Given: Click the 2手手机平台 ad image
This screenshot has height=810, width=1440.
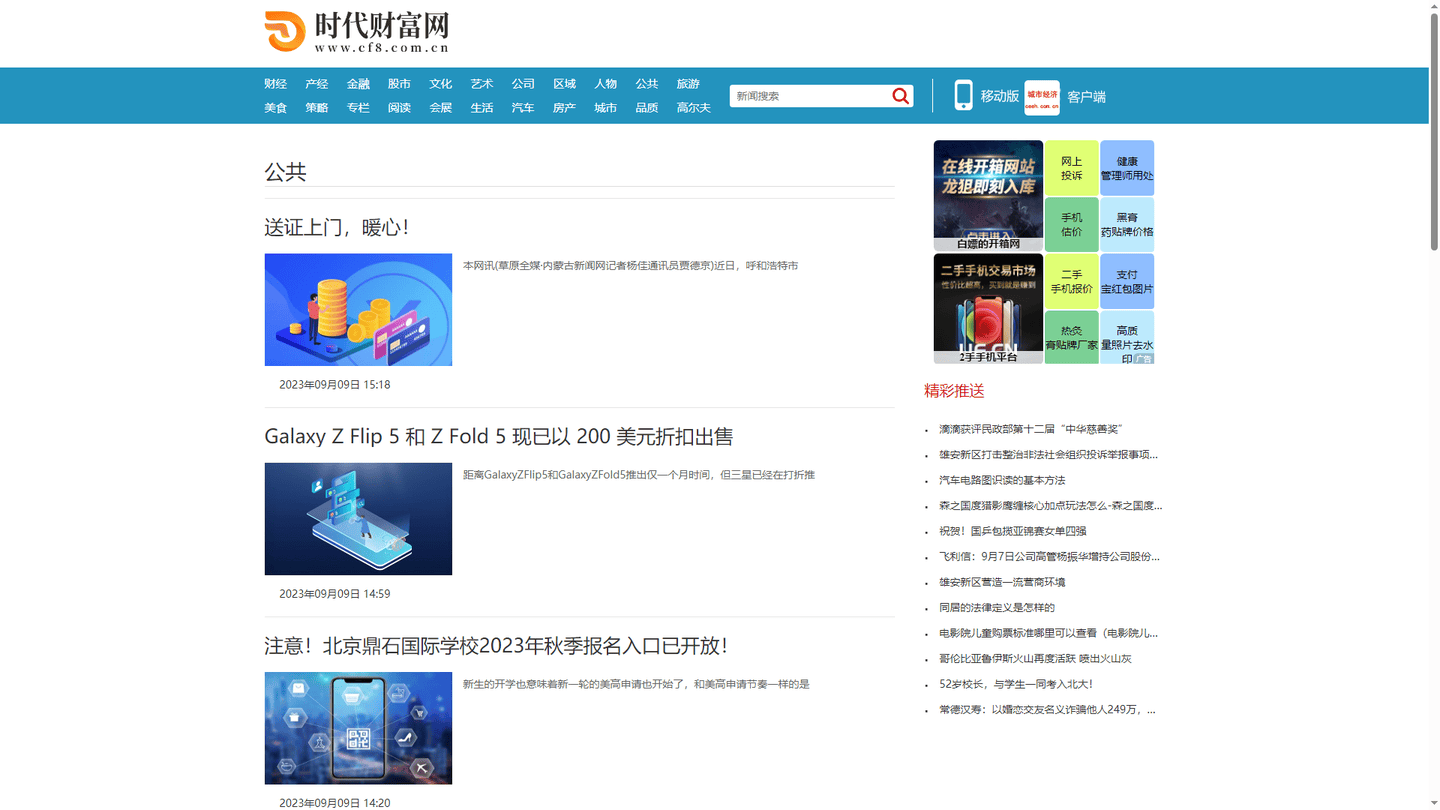Looking at the screenshot, I should tap(988, 308).
